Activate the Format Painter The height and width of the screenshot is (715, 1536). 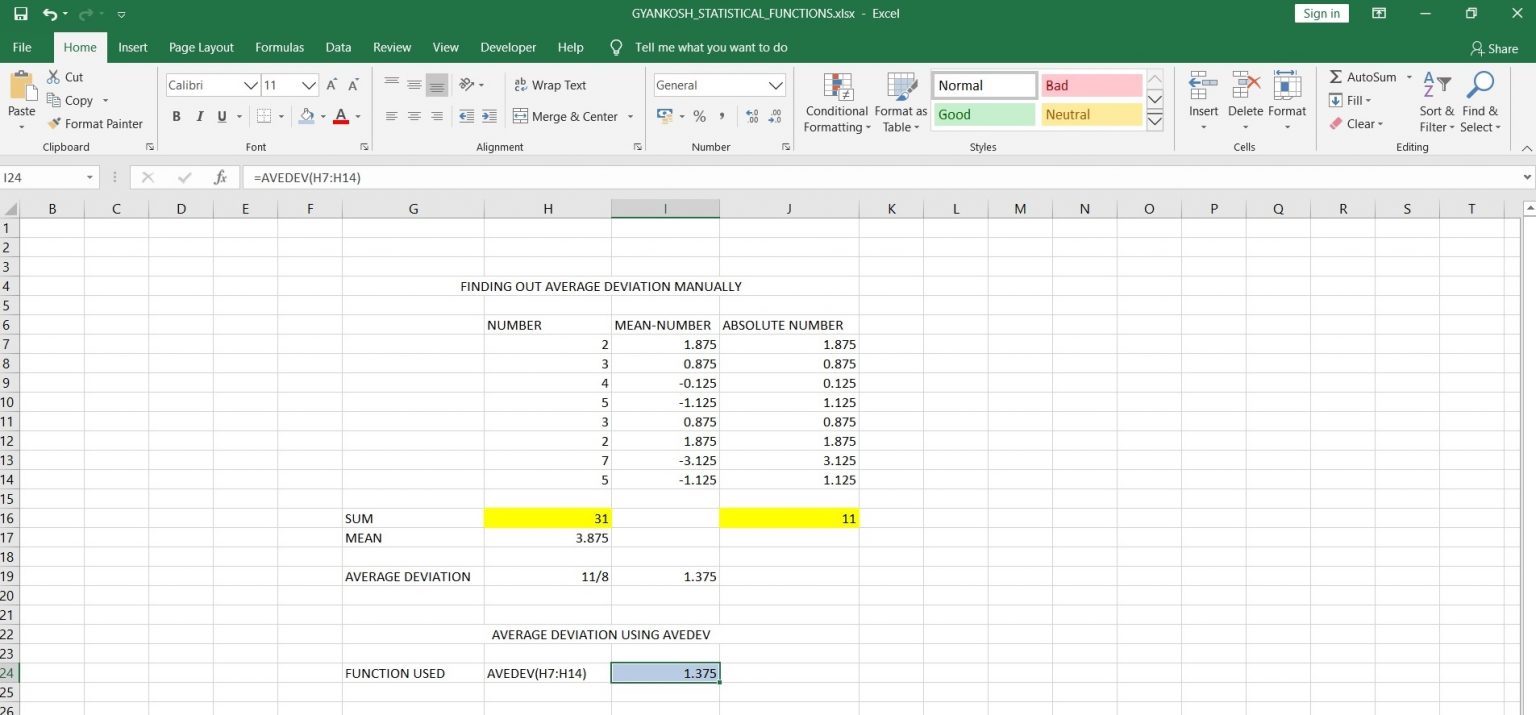coord(96,123)
